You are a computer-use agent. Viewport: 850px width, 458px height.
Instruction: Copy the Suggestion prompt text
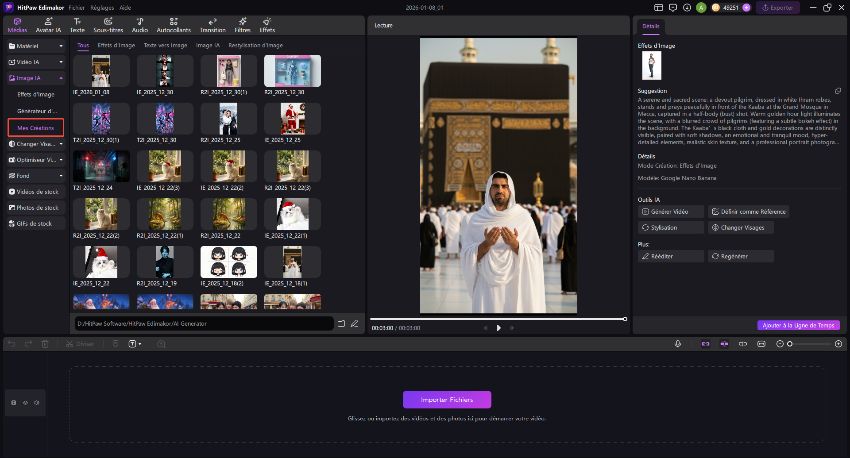pyautogui.click(x=838, y=90)
